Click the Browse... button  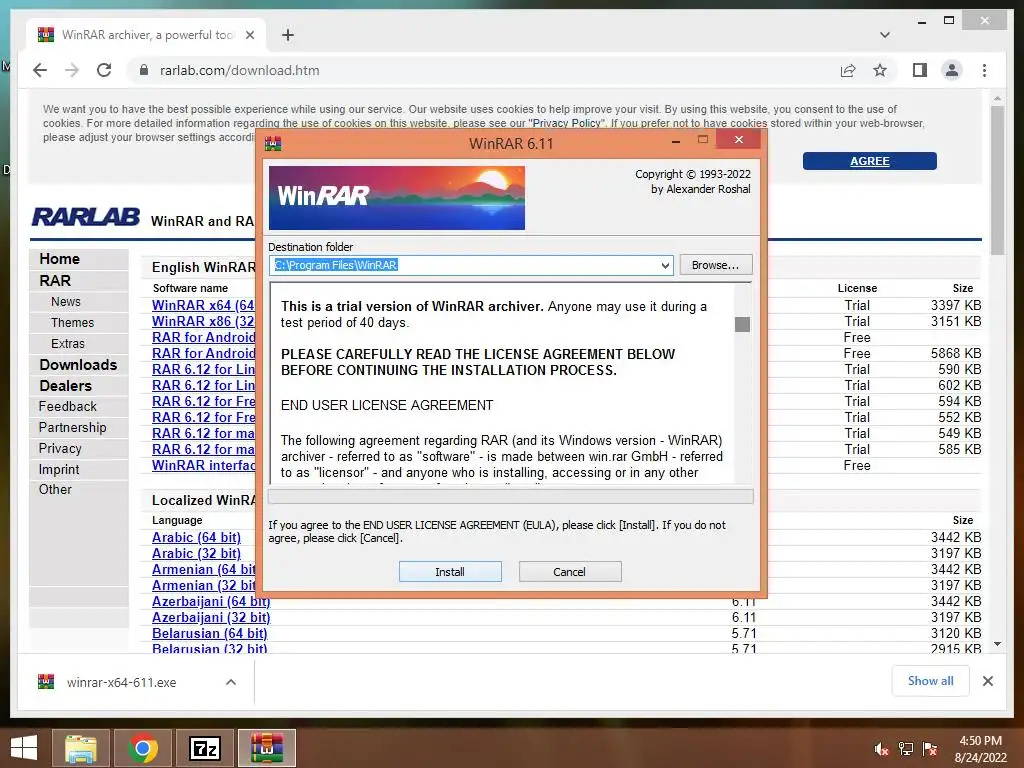716,265
